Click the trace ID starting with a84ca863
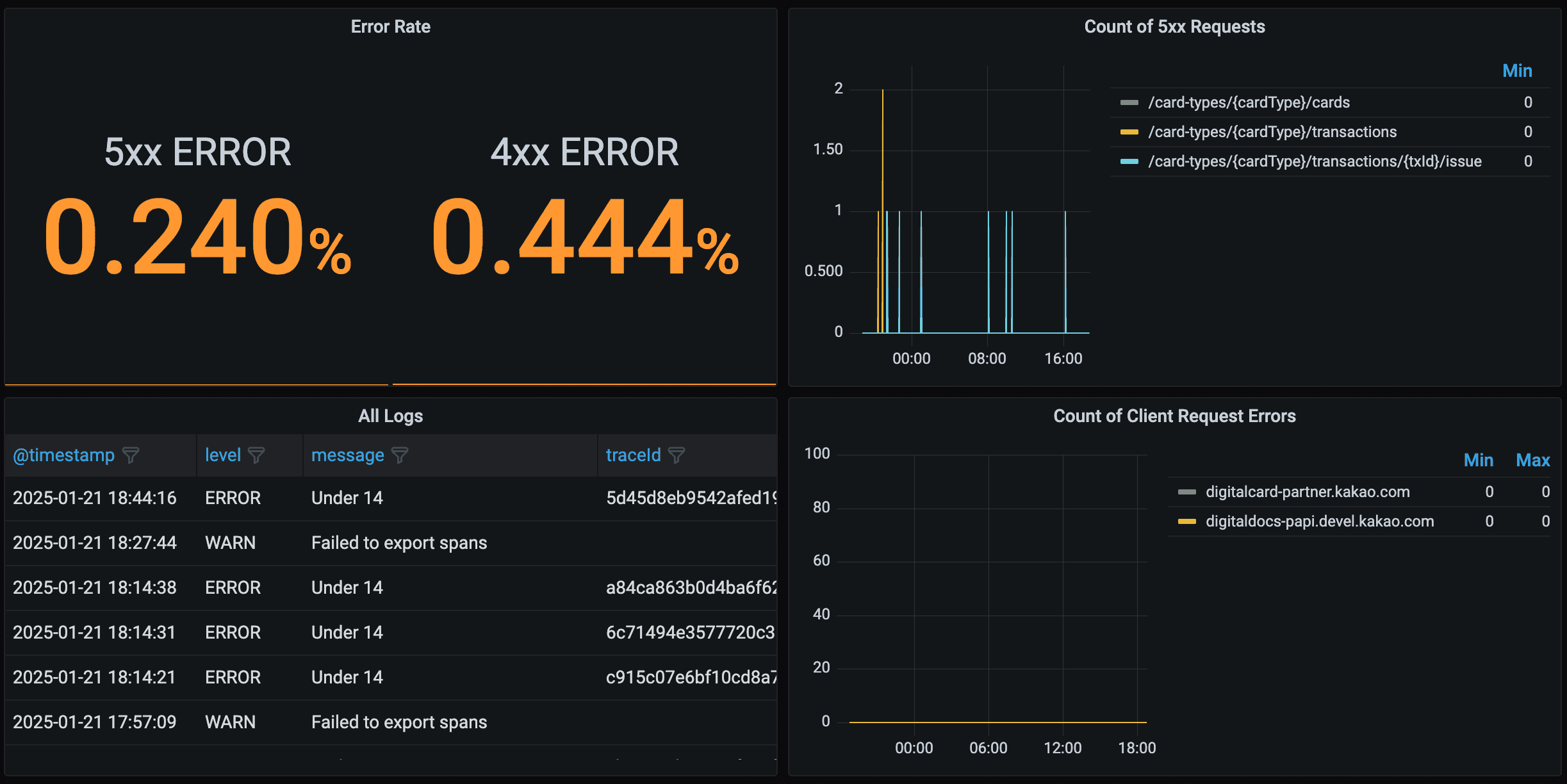 [x=691, y=588]
